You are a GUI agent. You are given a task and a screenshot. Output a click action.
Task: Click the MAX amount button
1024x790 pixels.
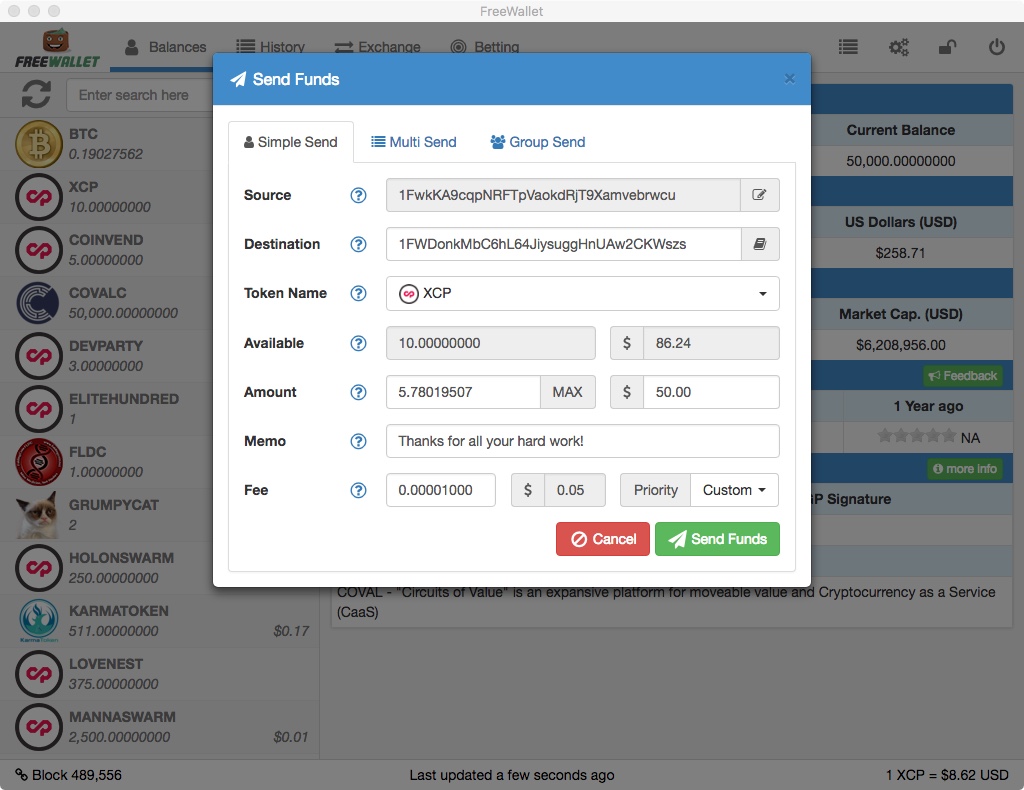[x=568, y=392]
